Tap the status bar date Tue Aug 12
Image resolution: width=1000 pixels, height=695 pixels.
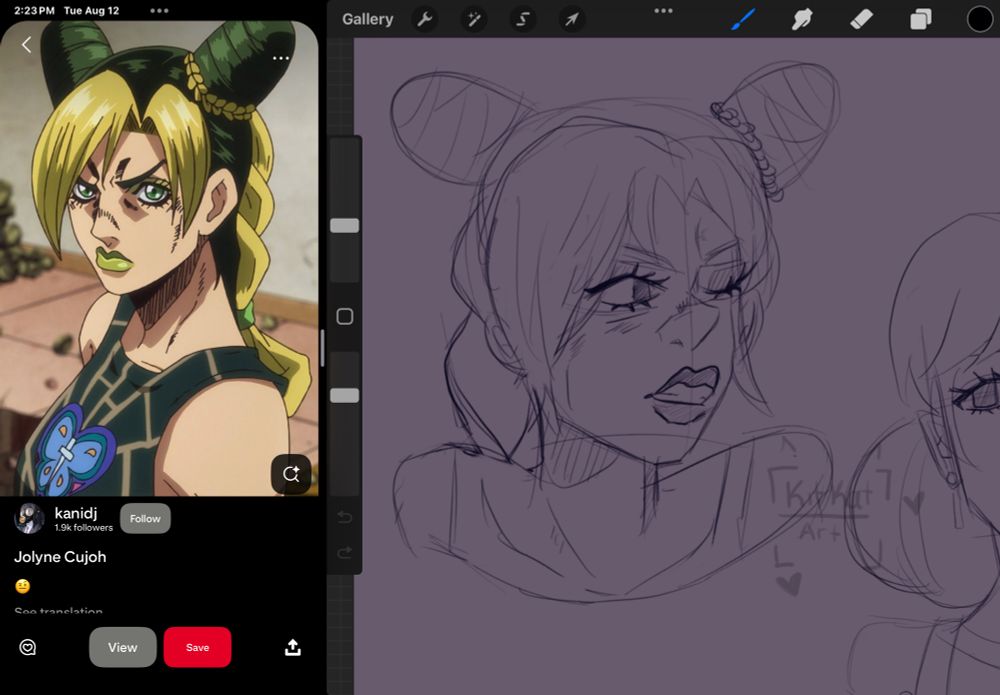[x=91, y=10]
